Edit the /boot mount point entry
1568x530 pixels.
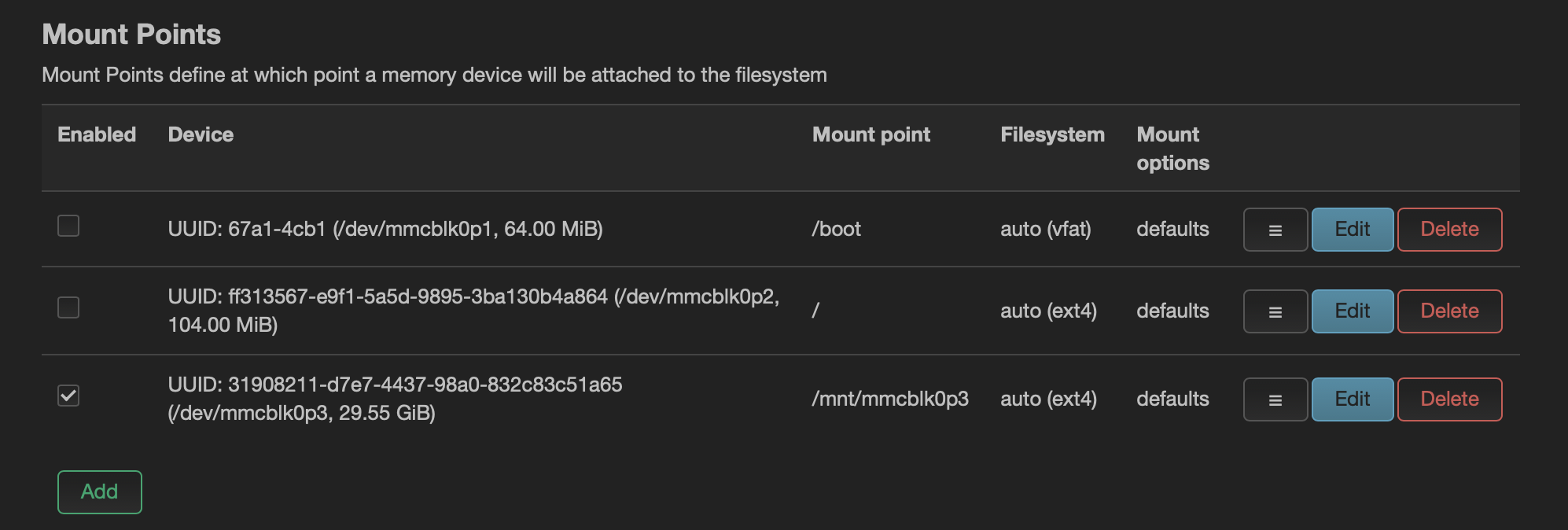pyautogui.click(x=1352, y=230)
